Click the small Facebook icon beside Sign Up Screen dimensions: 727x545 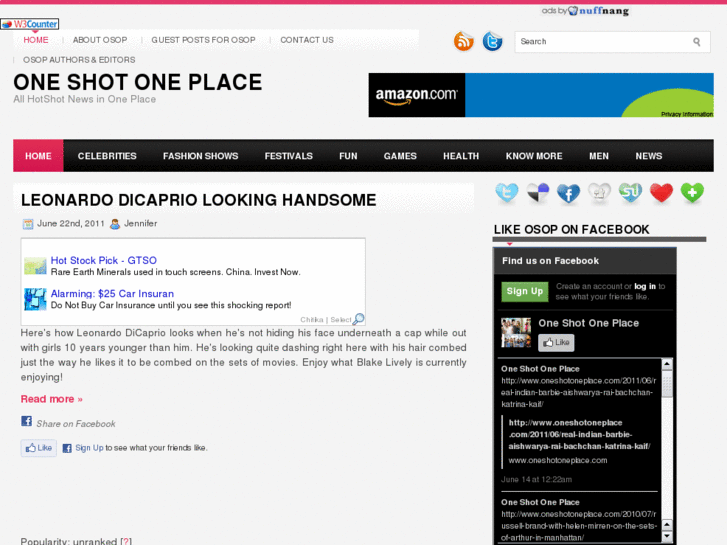point(67,448)
